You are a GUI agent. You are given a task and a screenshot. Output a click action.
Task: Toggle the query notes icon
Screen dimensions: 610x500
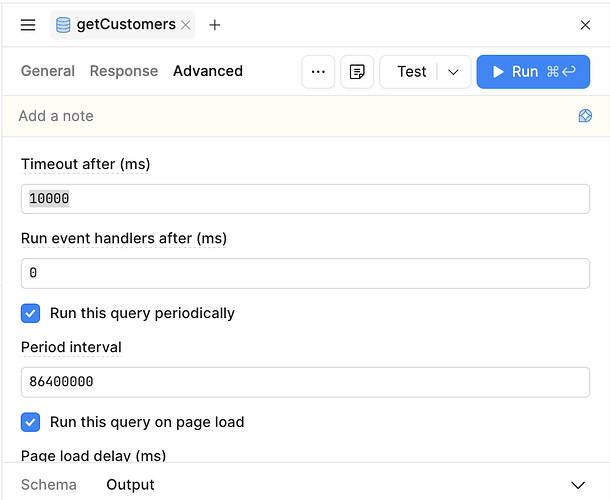click(x=357, y=72)
